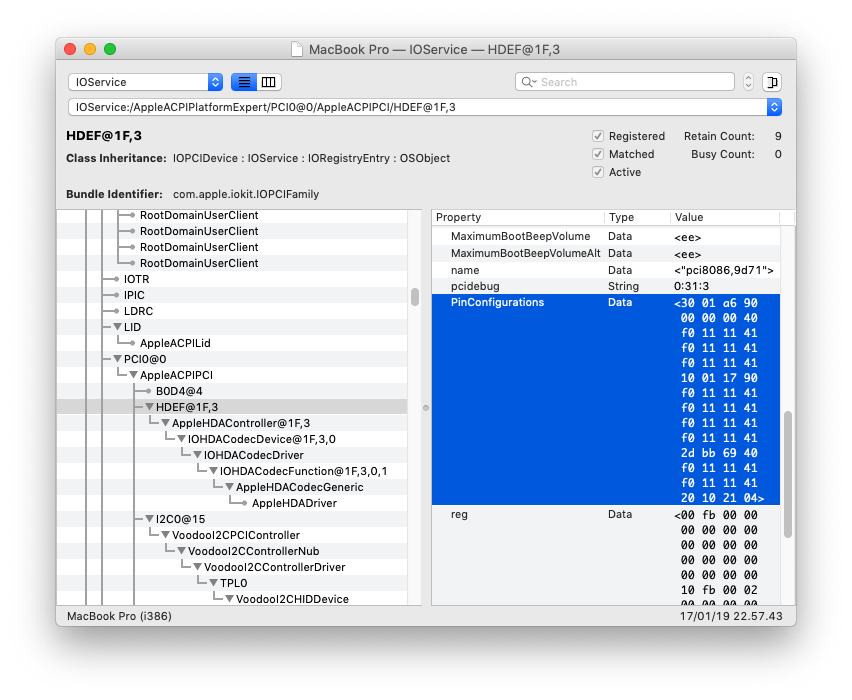Sort by the Type column header
Image resolution: width=852 pixels, height=700 pixels.
[637, 217]
